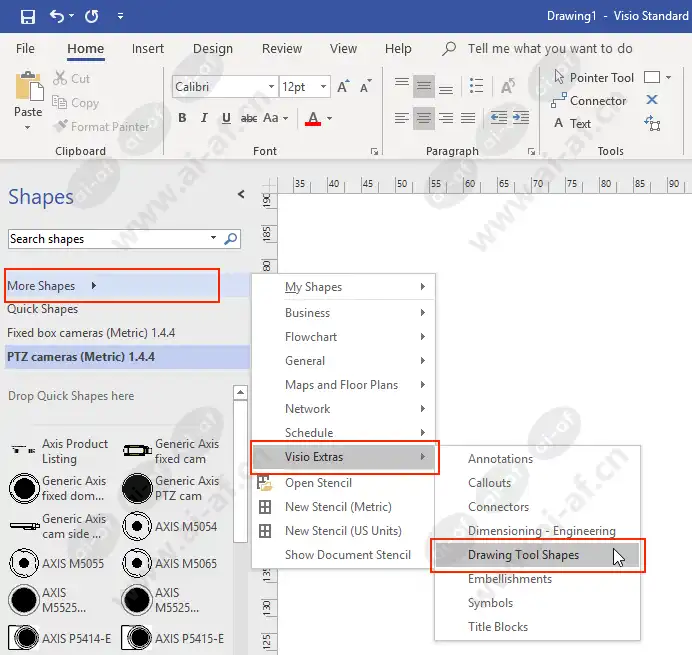Select the Pointer Tool
Image resolution: width=692 pixels, height=655 pixels.
[594, 77]
